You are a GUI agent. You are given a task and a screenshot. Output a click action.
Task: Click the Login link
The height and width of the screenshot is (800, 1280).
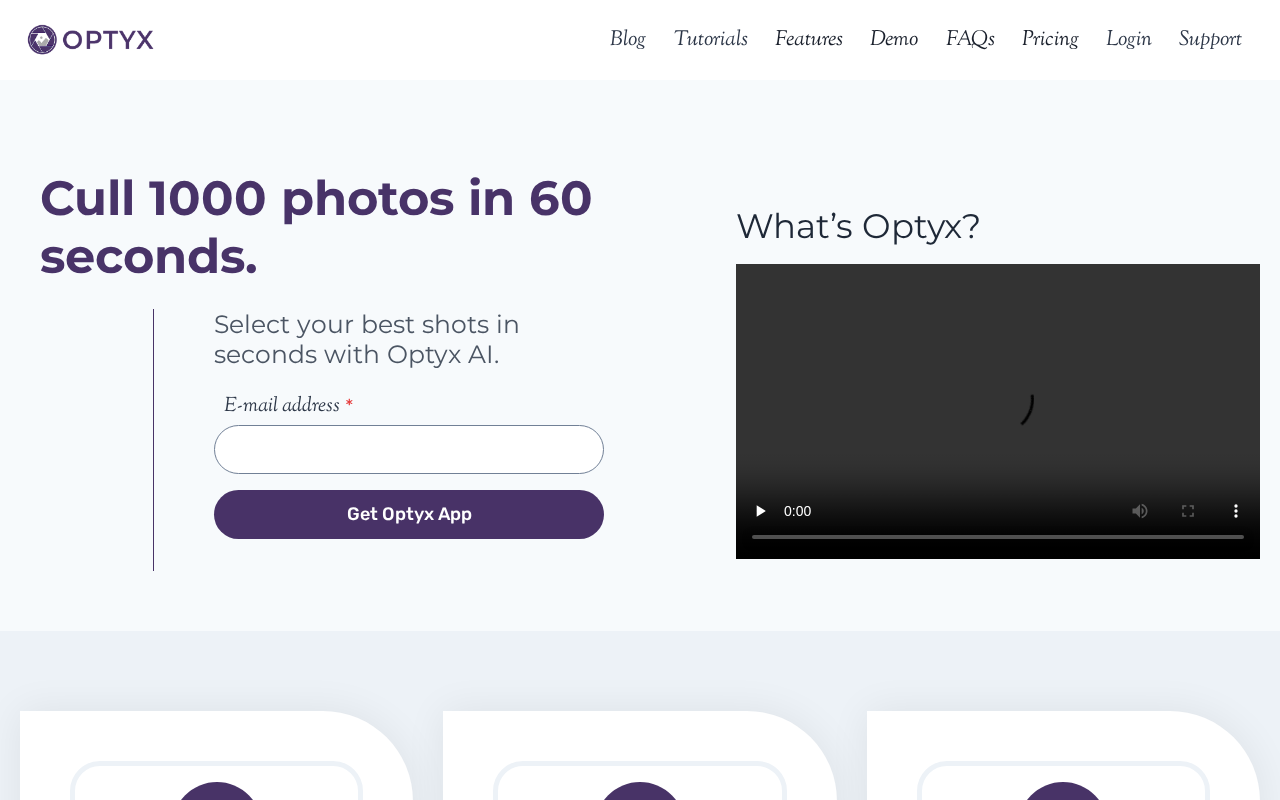[1128, 39]
